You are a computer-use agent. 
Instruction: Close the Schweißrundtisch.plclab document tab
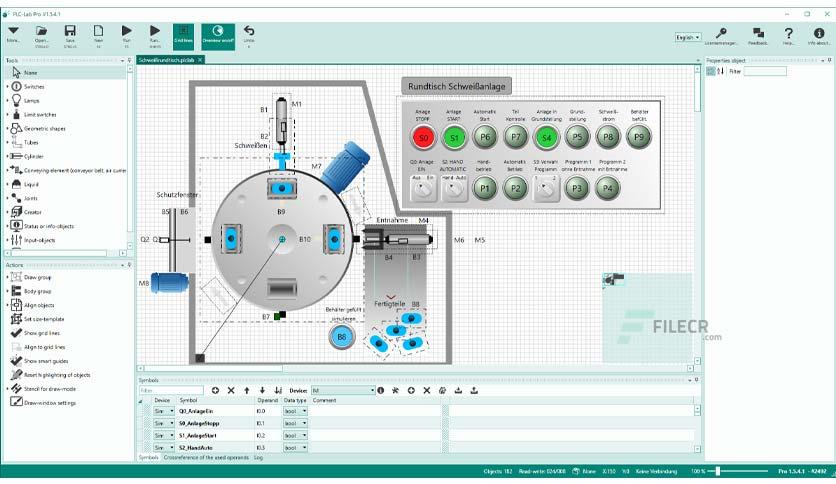click(x=200, y=60)
